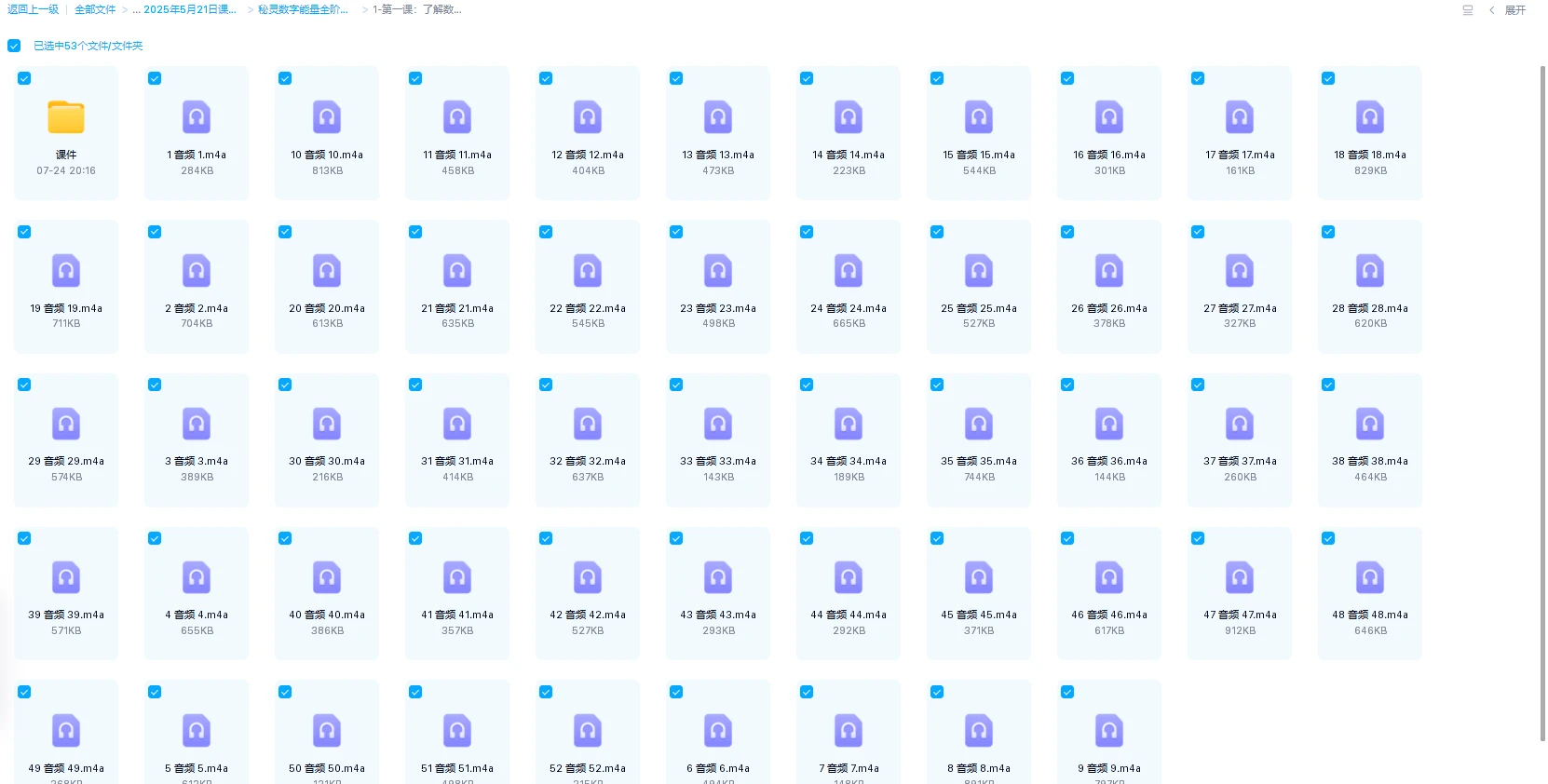Click the audio icon of 19 音频 19.m4a
This screenshot has height=784, width=1548.
[66, 271]
